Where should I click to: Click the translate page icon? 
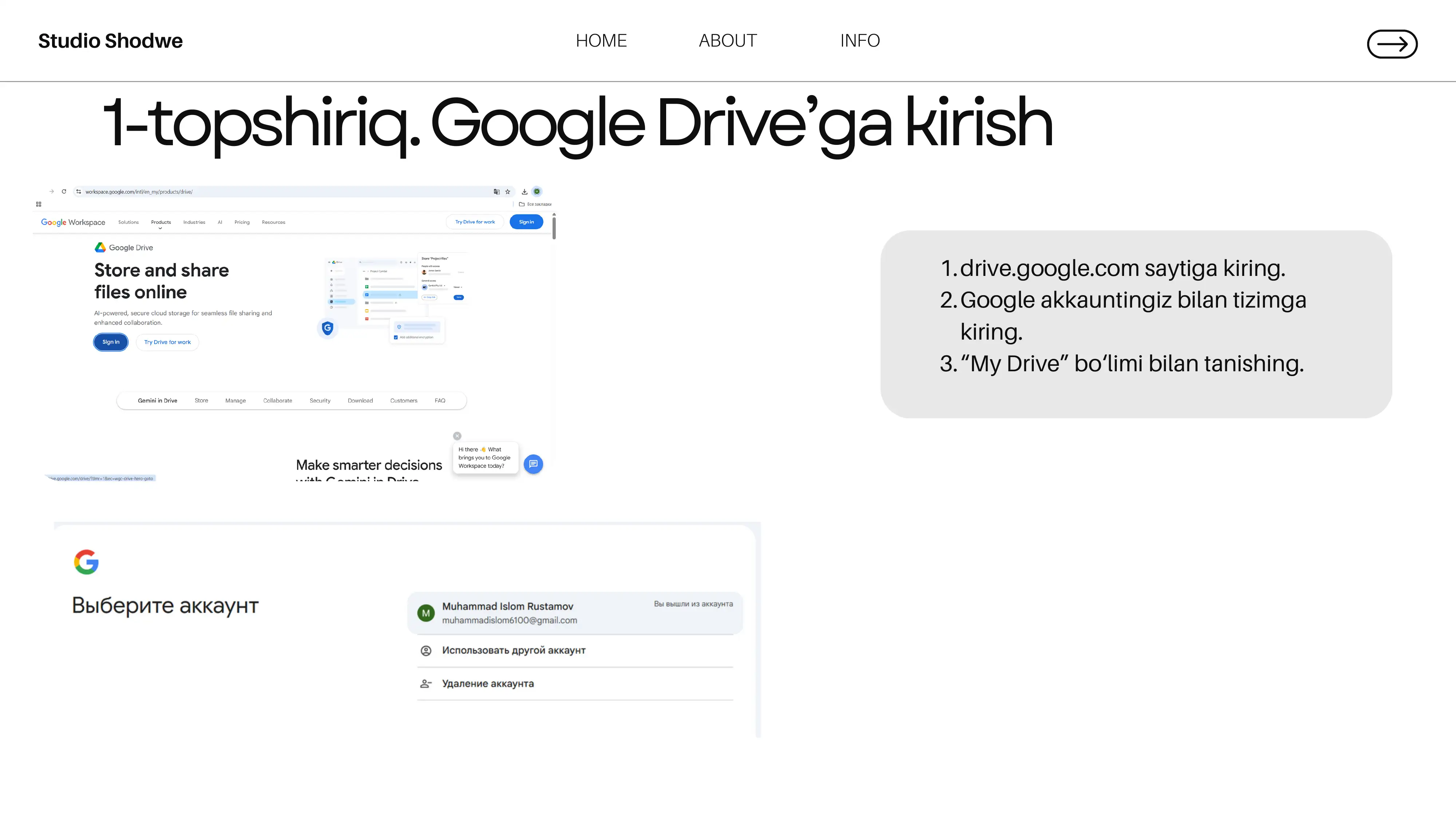[x=496, y=191]
